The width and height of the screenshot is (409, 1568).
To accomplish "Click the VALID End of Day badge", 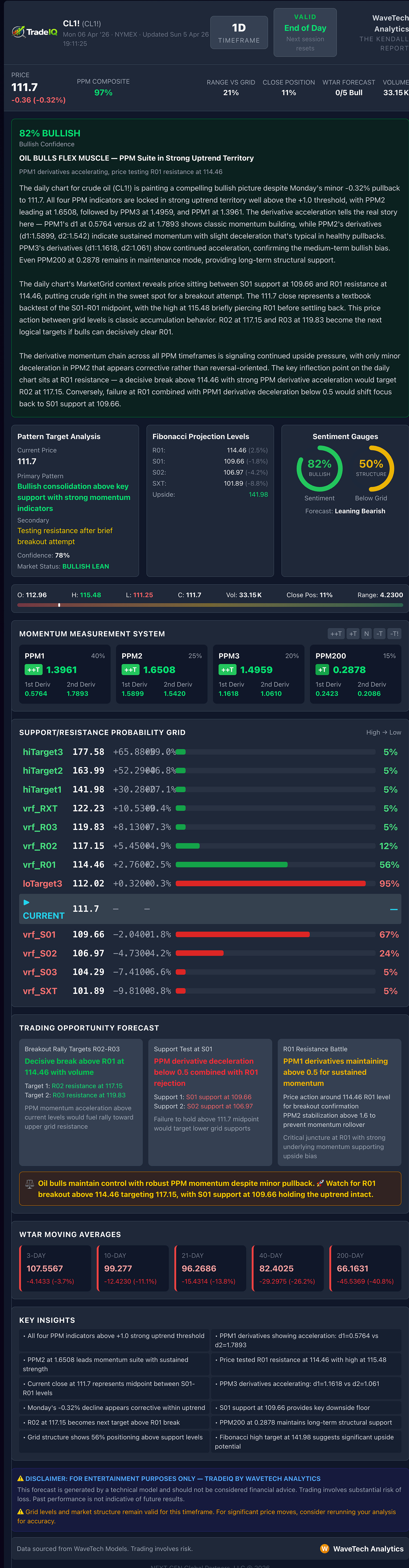I will coord(305,33).
